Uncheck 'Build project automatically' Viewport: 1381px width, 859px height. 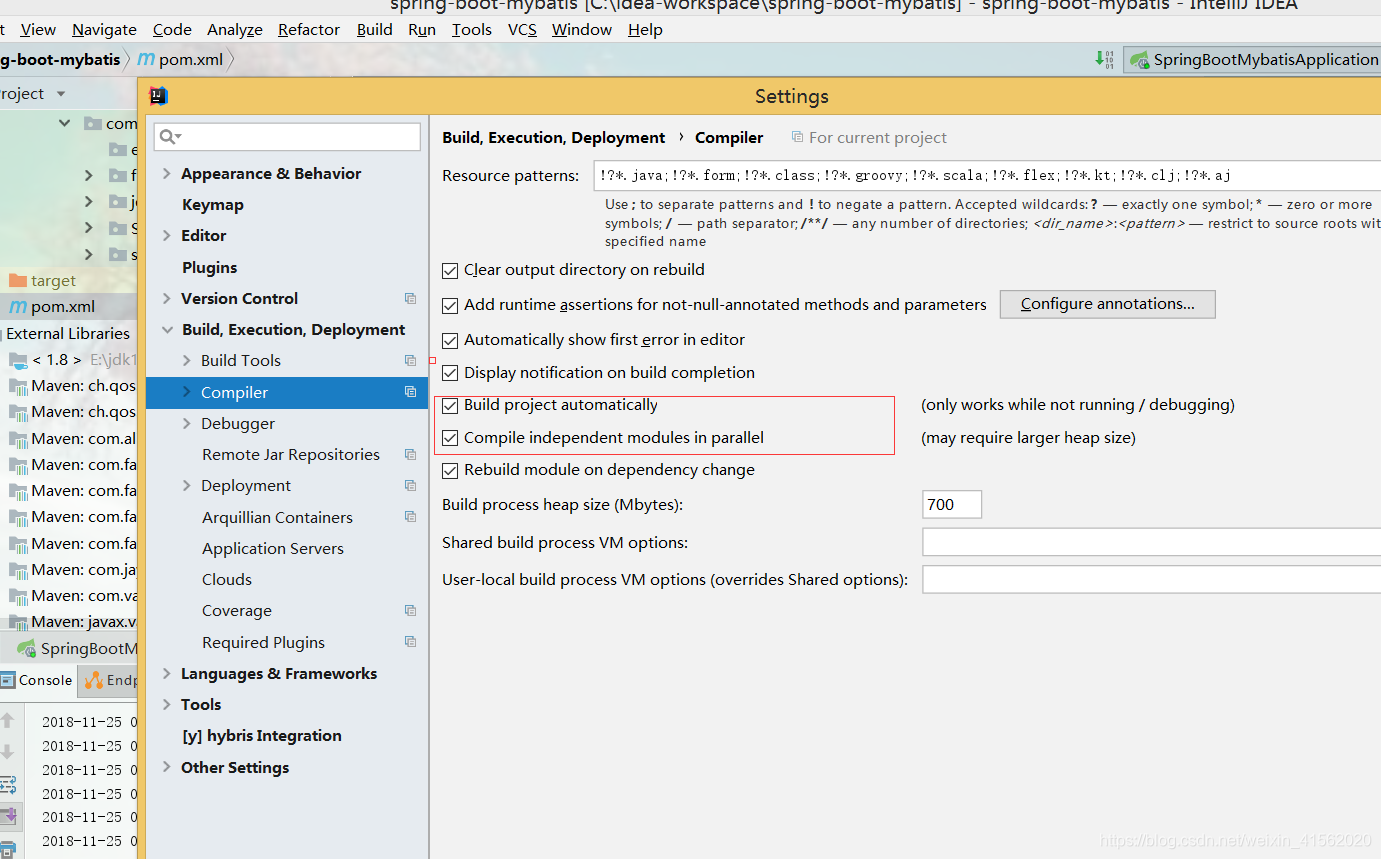(450, 406)
